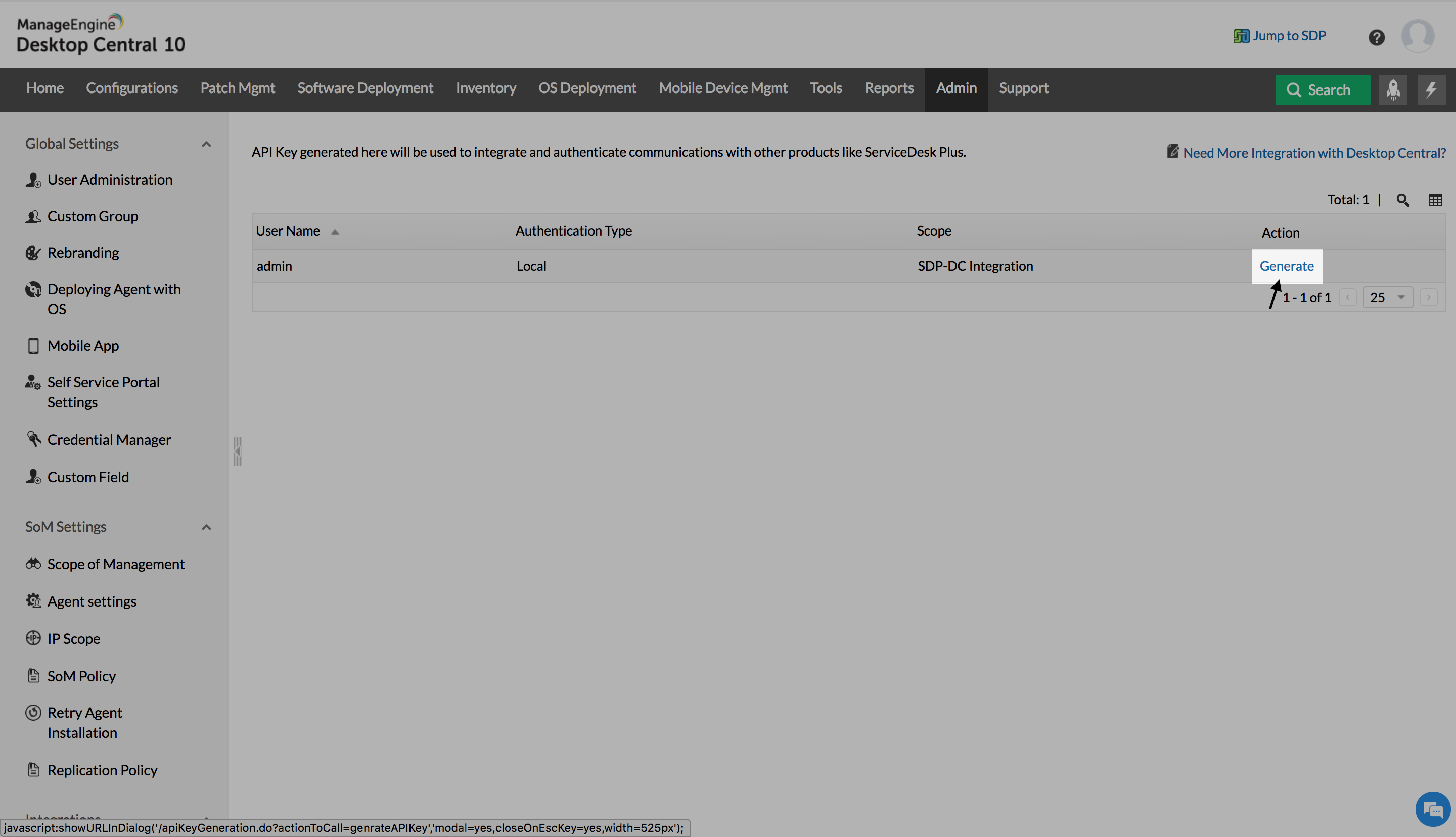This screenshot has height=837, width=1456.
Task: Open the user profile avatar
Action: [x=1417, y=36]
